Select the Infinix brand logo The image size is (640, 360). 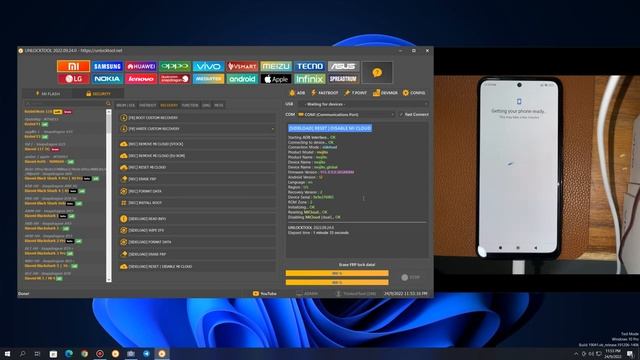309,79
